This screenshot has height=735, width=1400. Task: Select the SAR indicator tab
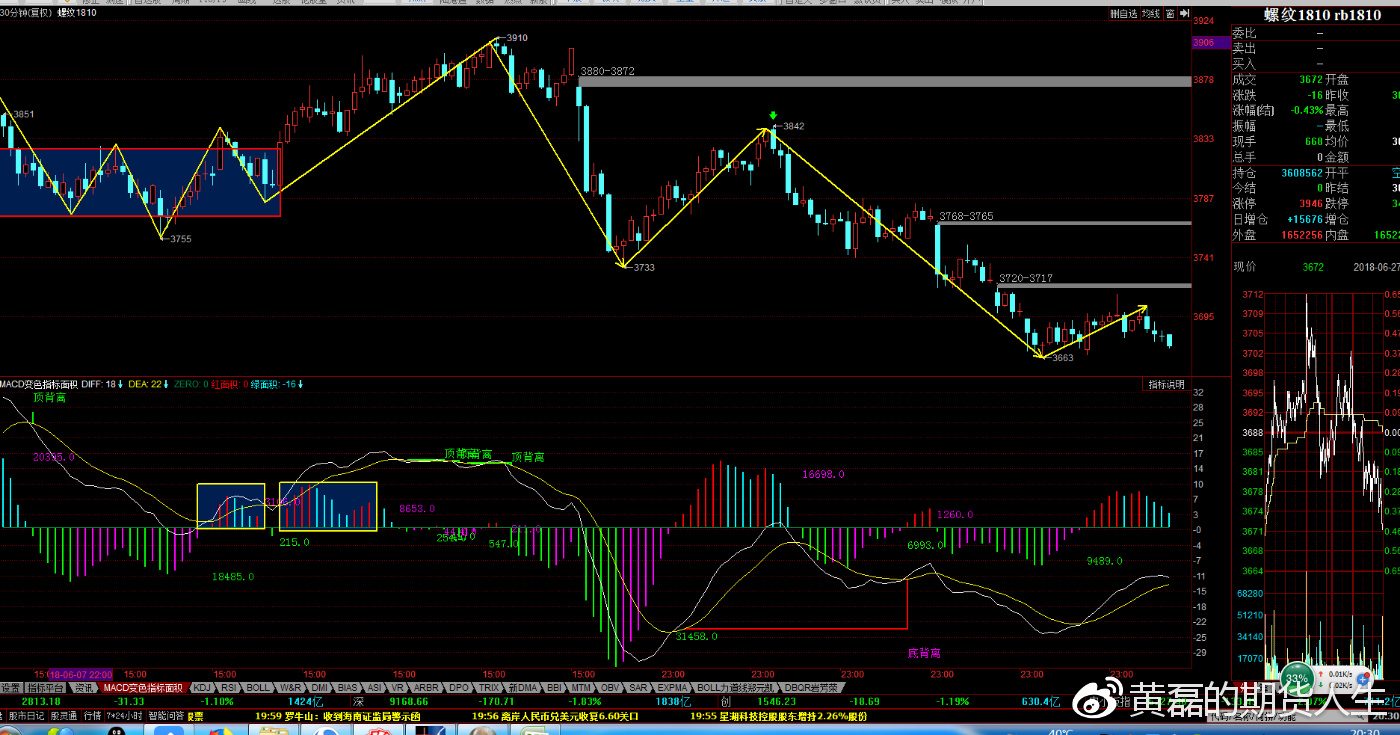[x=638, y=688]
